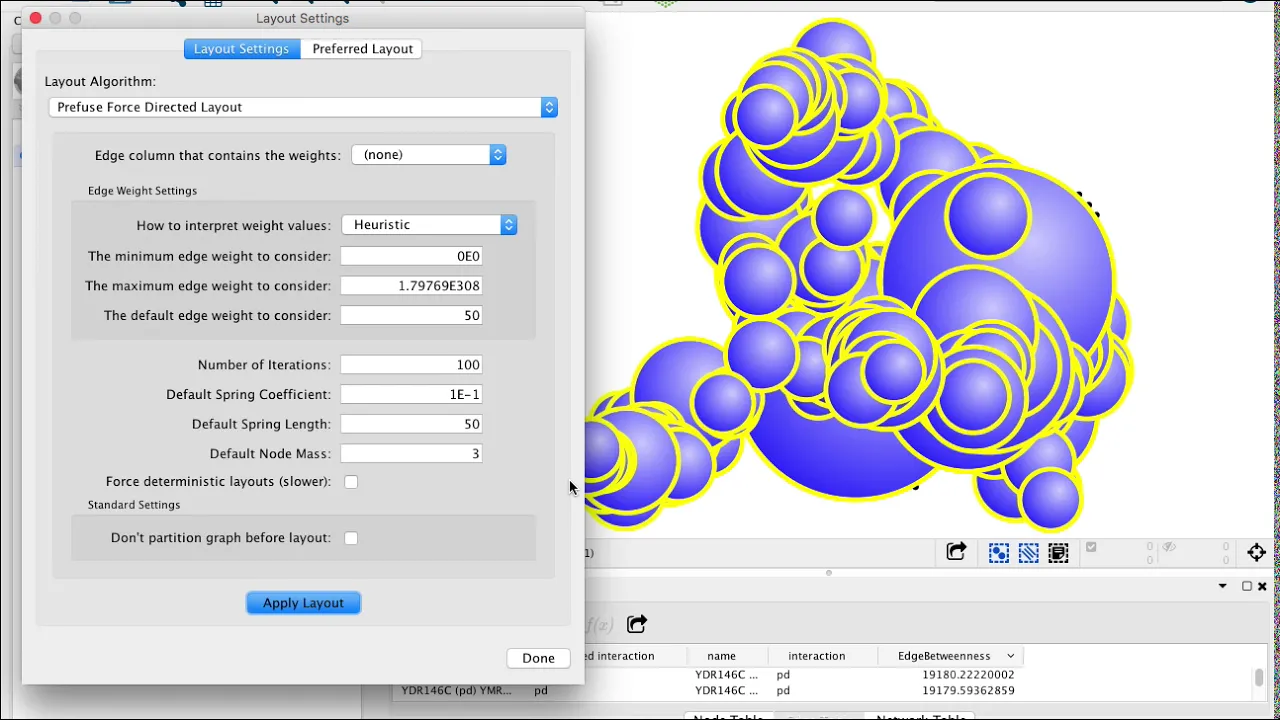Image resolution: width=1280 pixels, height=720 pixels.
Task: Click the default edge weight field
Action: click(411, 315)
